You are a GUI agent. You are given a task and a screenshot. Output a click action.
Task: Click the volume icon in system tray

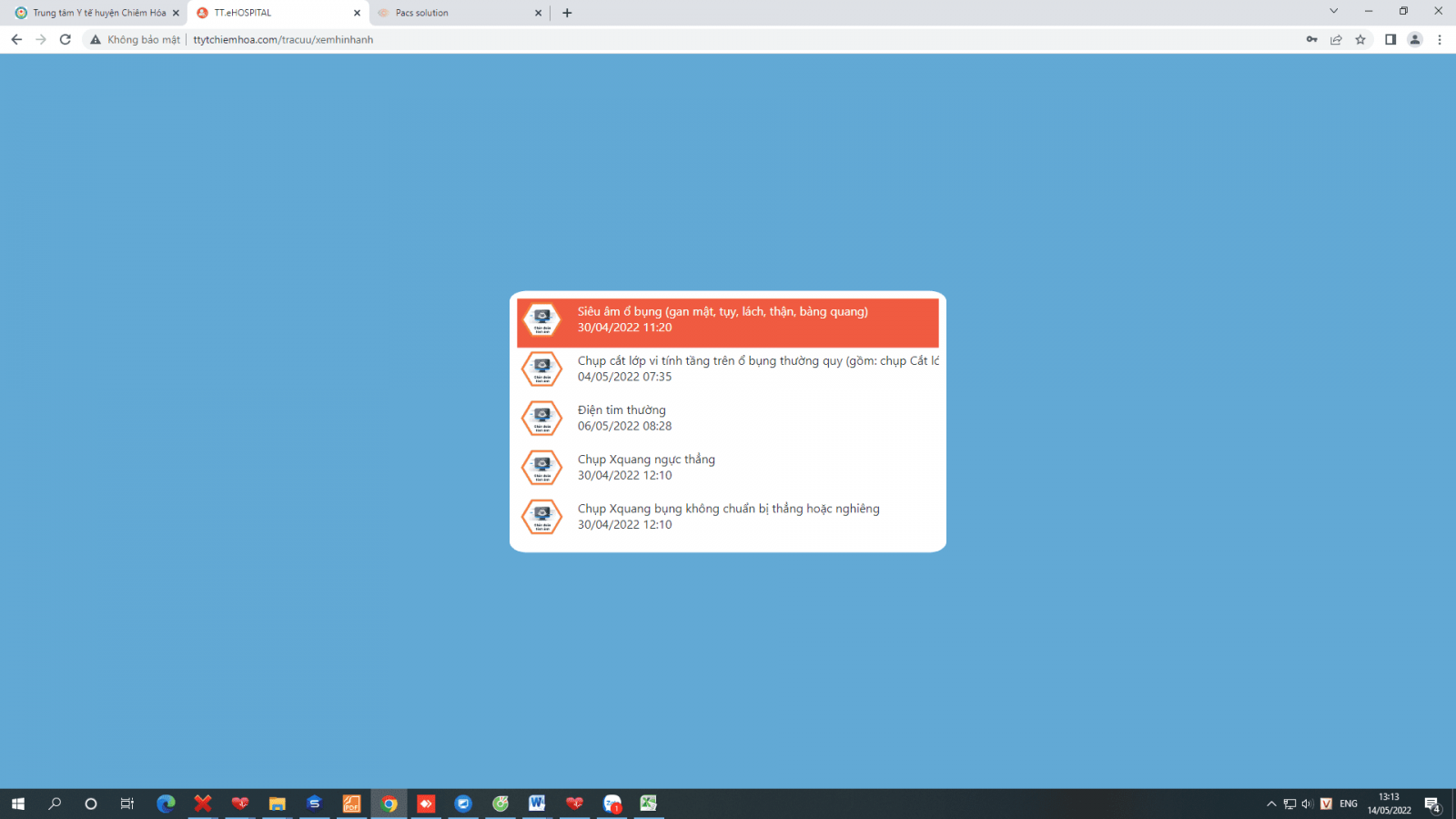[x=1308, y=804]
